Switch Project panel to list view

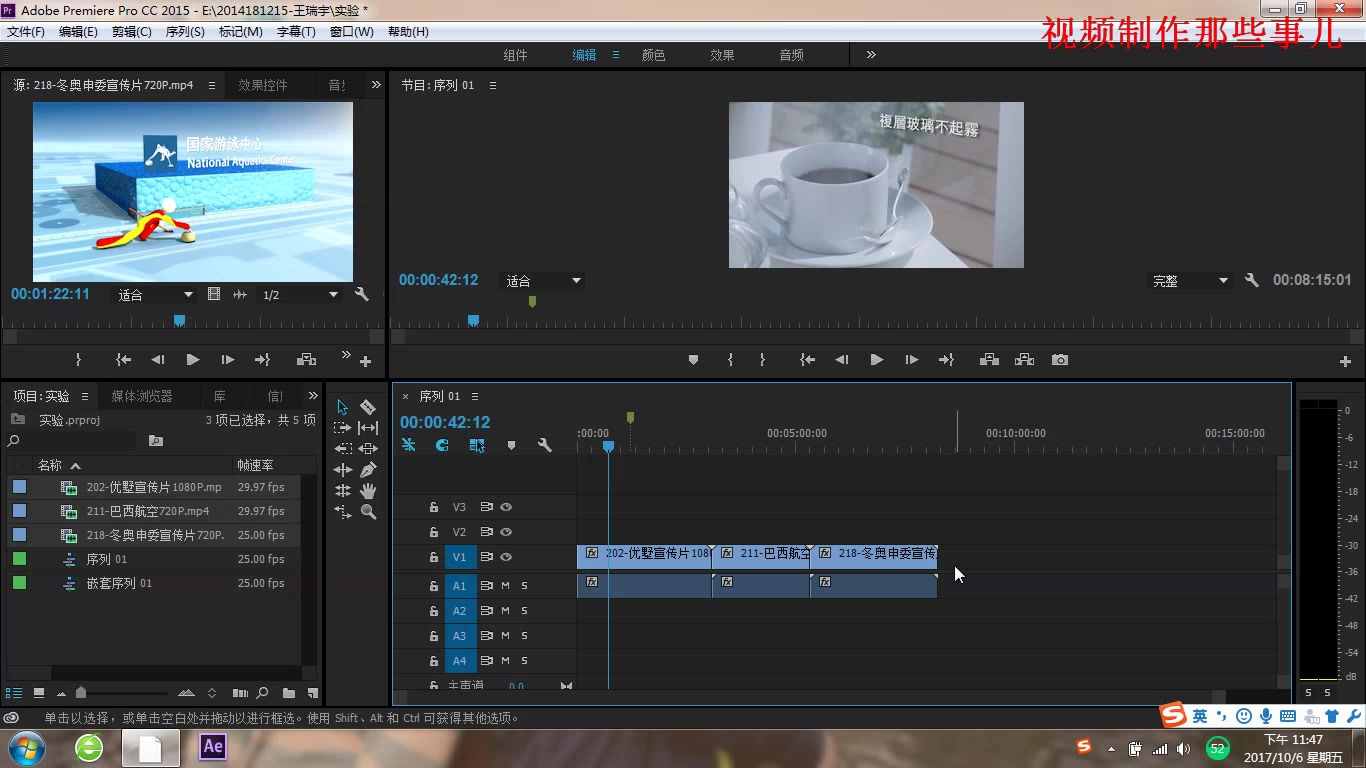click(14, 693)
